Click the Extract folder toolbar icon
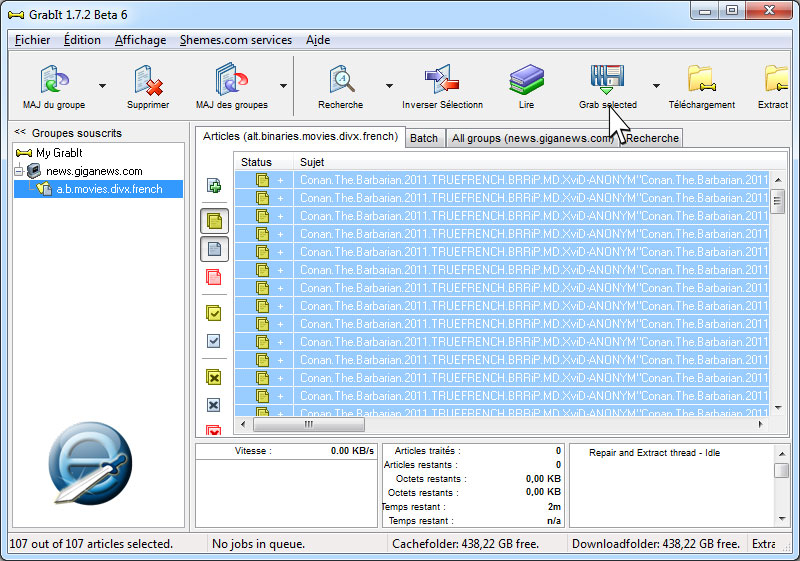800x561 pixels. [x=777, y=79]
